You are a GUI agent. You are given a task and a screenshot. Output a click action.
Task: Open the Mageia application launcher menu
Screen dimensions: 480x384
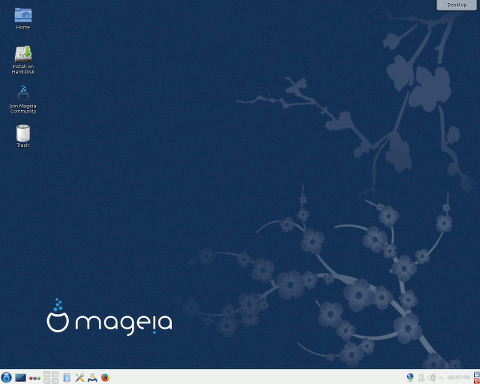[6, 377]
